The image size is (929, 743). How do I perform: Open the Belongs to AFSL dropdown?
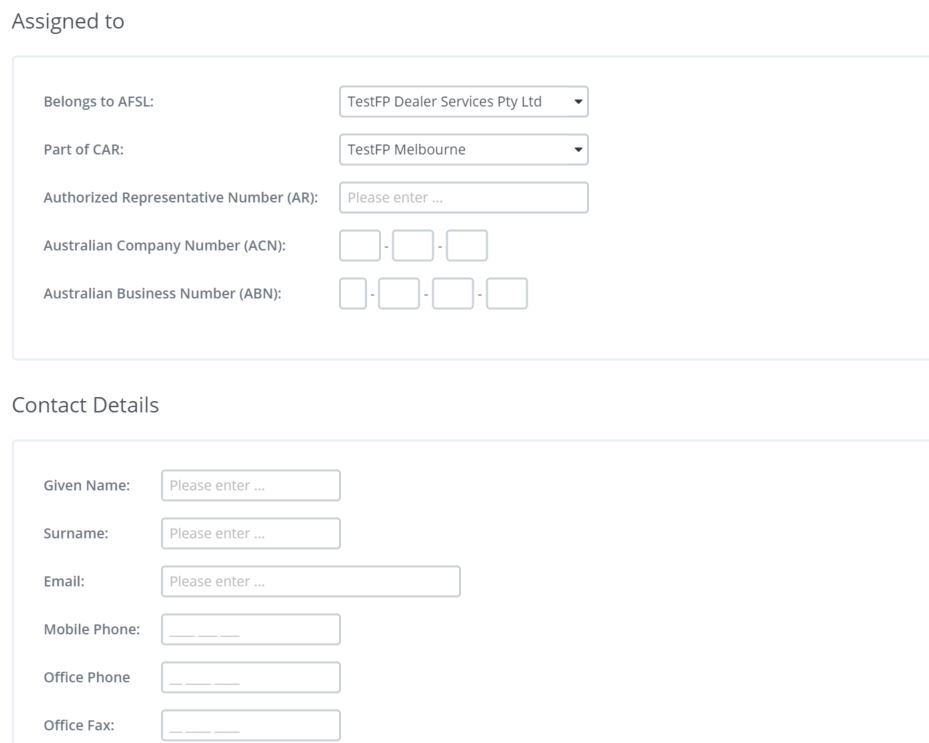[463, 102]
